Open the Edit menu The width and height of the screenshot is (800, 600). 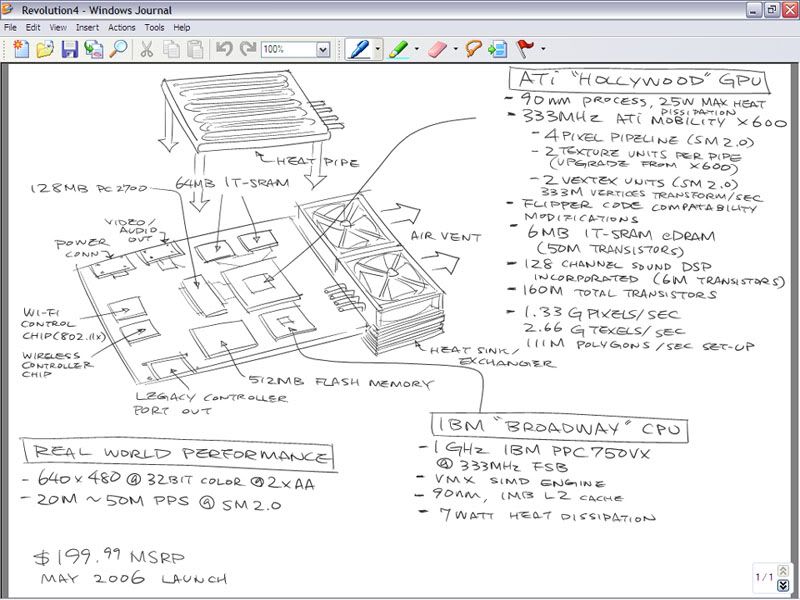click(33, 28)
